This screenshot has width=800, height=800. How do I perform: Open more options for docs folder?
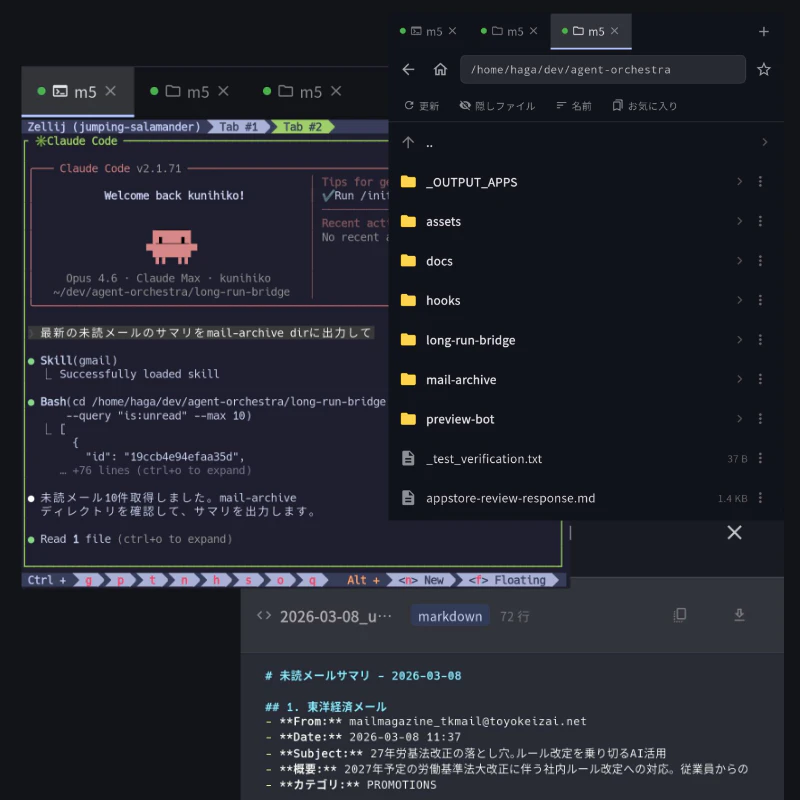(x=760, y=261)
